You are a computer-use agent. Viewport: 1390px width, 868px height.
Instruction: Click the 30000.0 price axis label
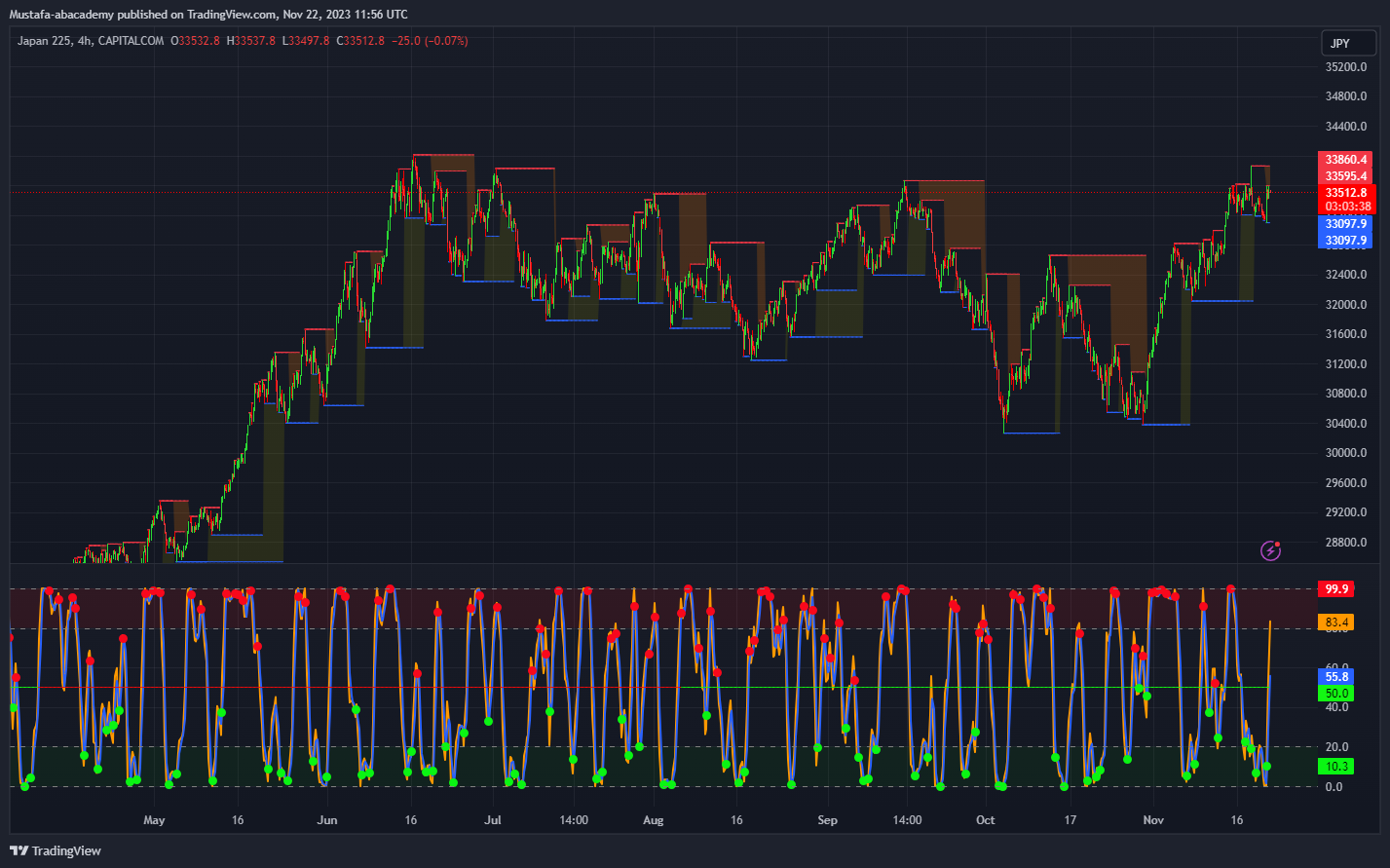point(1345,453)
